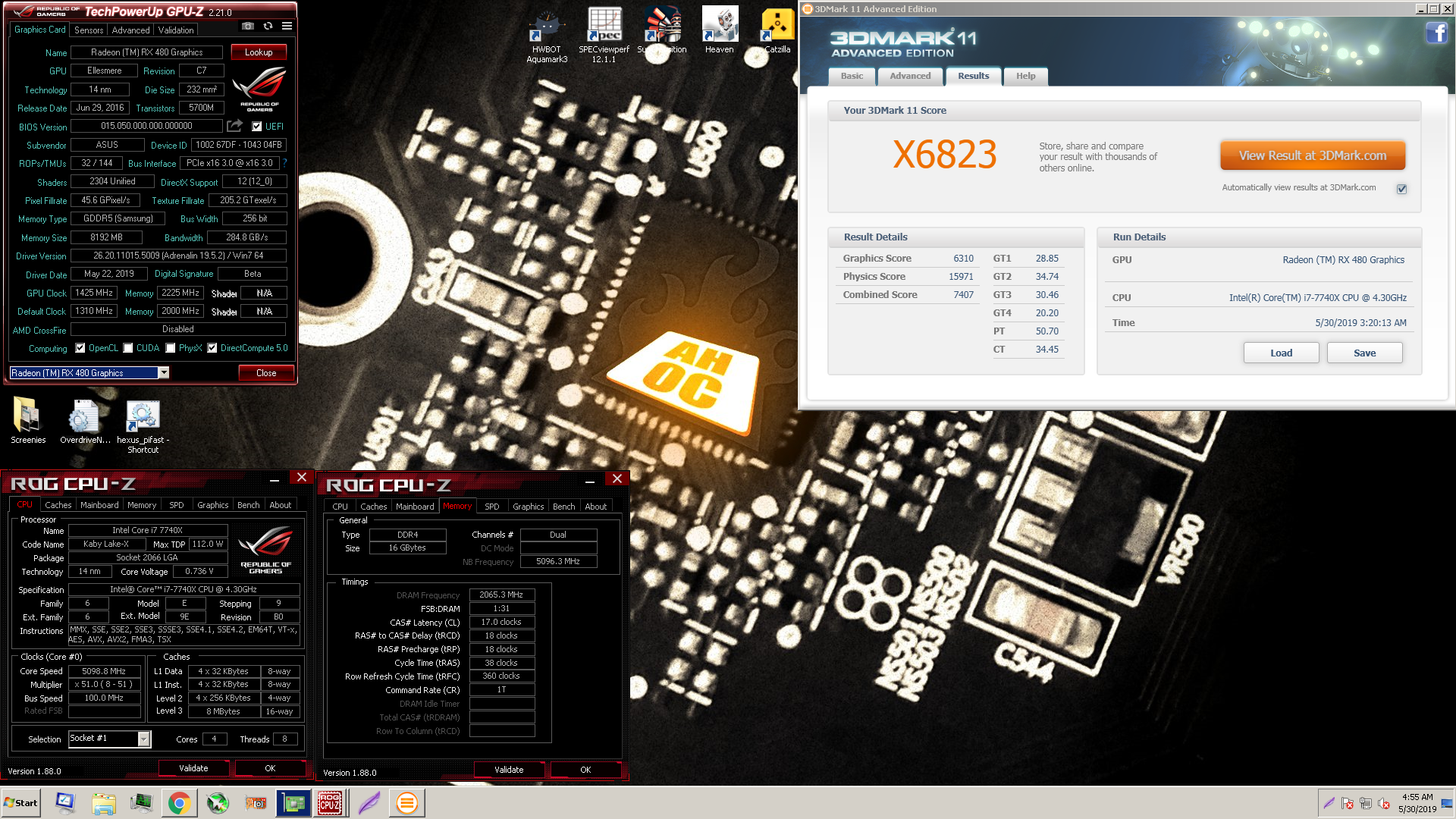Open Caches tab in left CPU-Z window
The height and width of the screenshot is (819, 1456).
[x=58, y=505]
